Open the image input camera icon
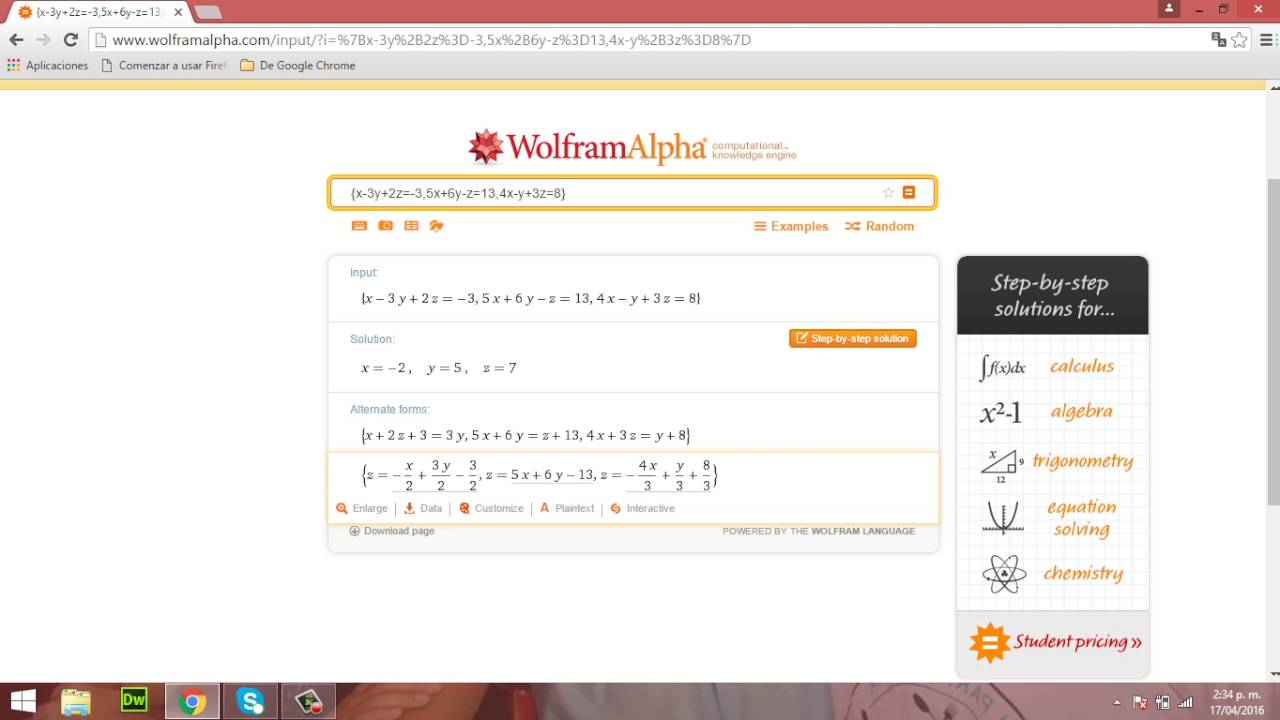Screen dimensions: 1280x720 tap(386, 226)
